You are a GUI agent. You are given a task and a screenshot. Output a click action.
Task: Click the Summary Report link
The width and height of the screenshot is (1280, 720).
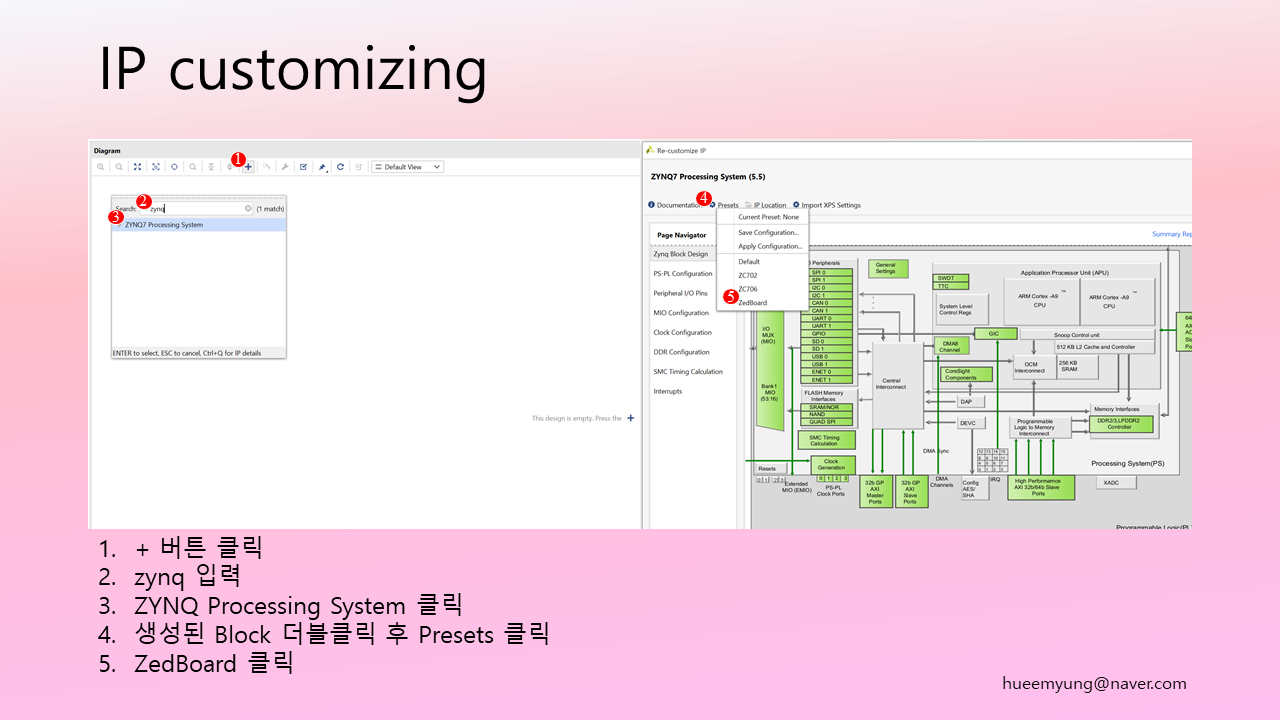1172,234
